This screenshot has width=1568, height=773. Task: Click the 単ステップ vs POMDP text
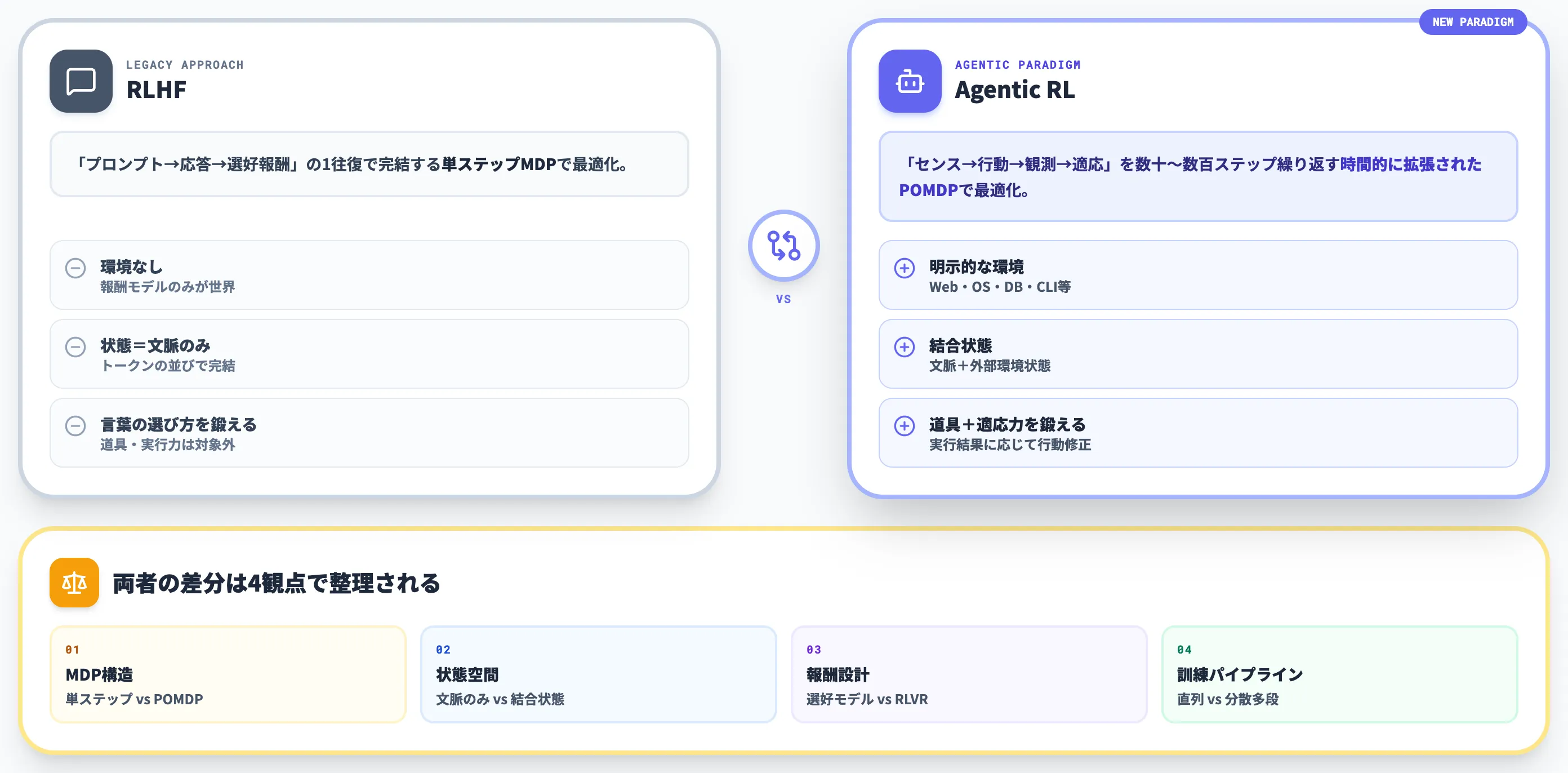pos(134,699)
